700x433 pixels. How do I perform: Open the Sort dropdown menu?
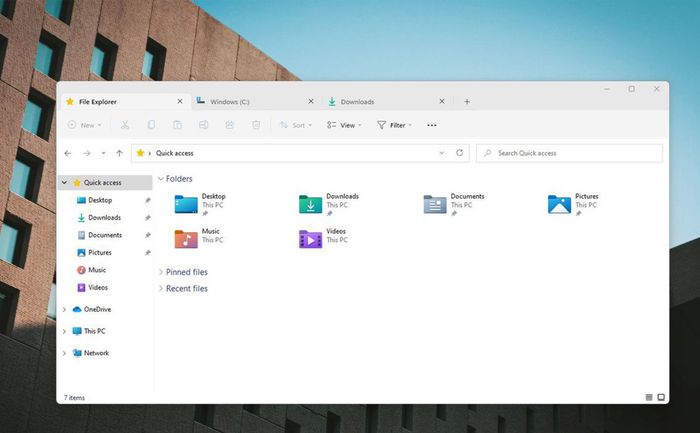point(296,125)
